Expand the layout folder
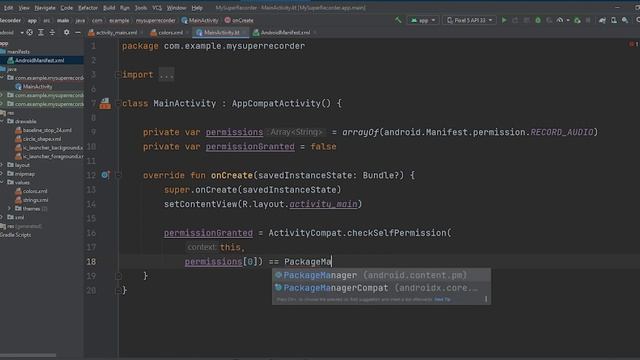640x360 pixels. coord(2,165)
